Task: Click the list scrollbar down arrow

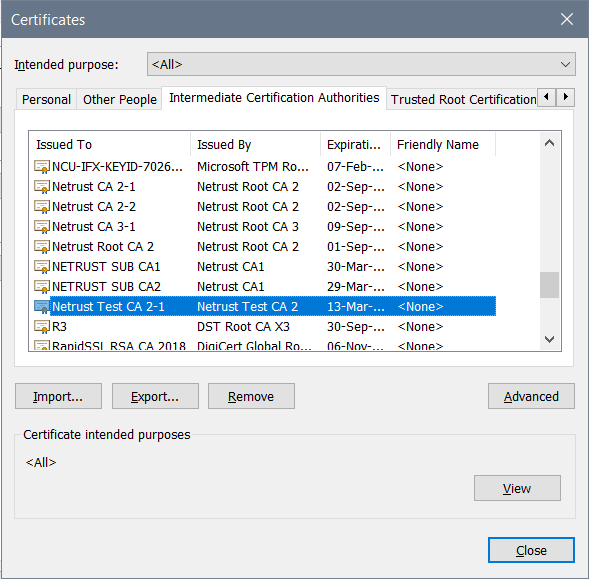Action: [550, 339]
